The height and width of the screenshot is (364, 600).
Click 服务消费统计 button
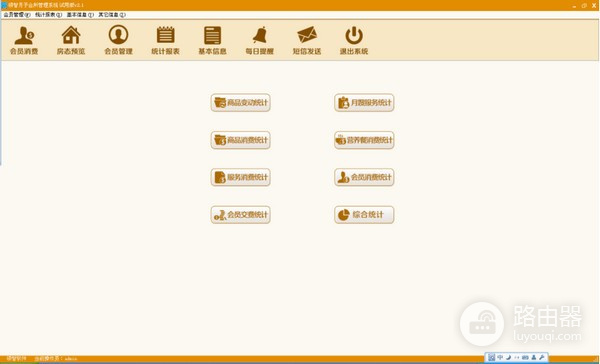click(x=241, y=177)
